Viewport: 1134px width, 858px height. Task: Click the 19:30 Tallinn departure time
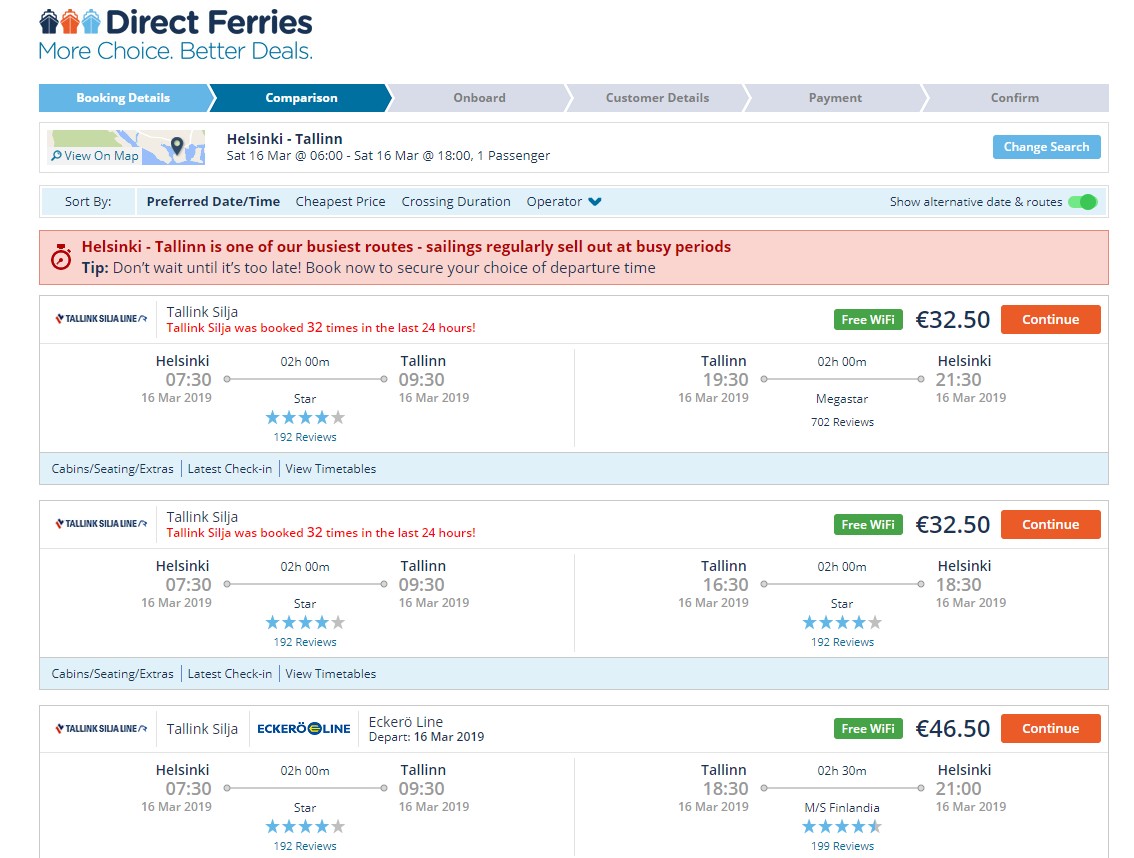pyautogui.click(x=725, y=380)
